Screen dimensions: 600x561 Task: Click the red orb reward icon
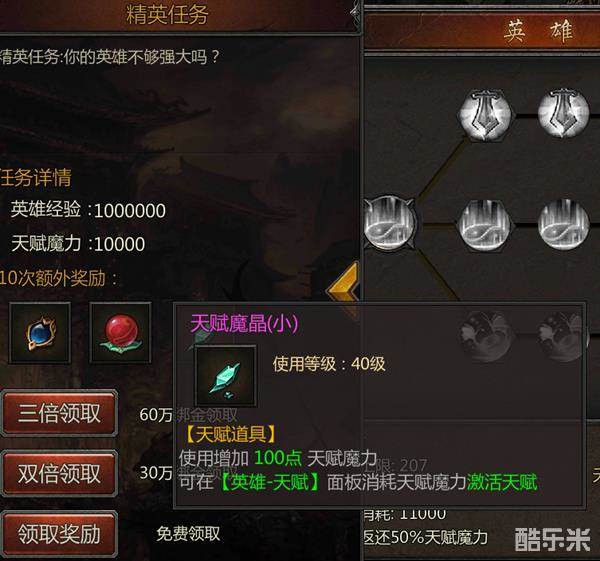point(121,333)
